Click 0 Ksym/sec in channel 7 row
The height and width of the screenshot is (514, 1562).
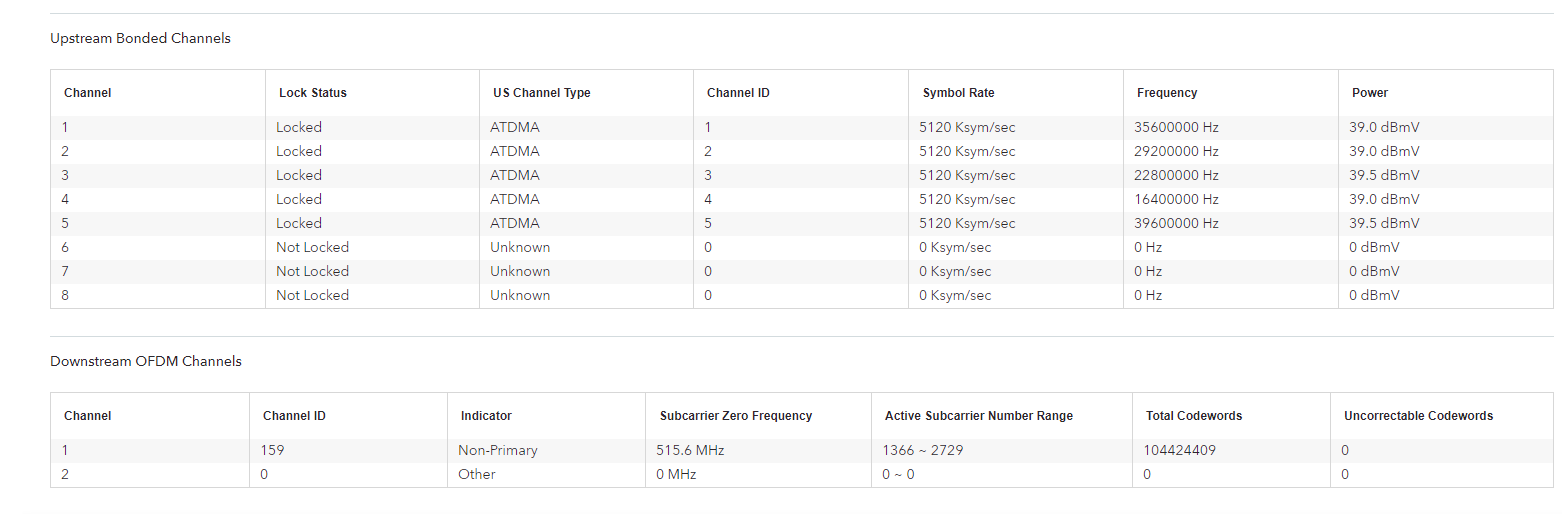coord(955,271)
